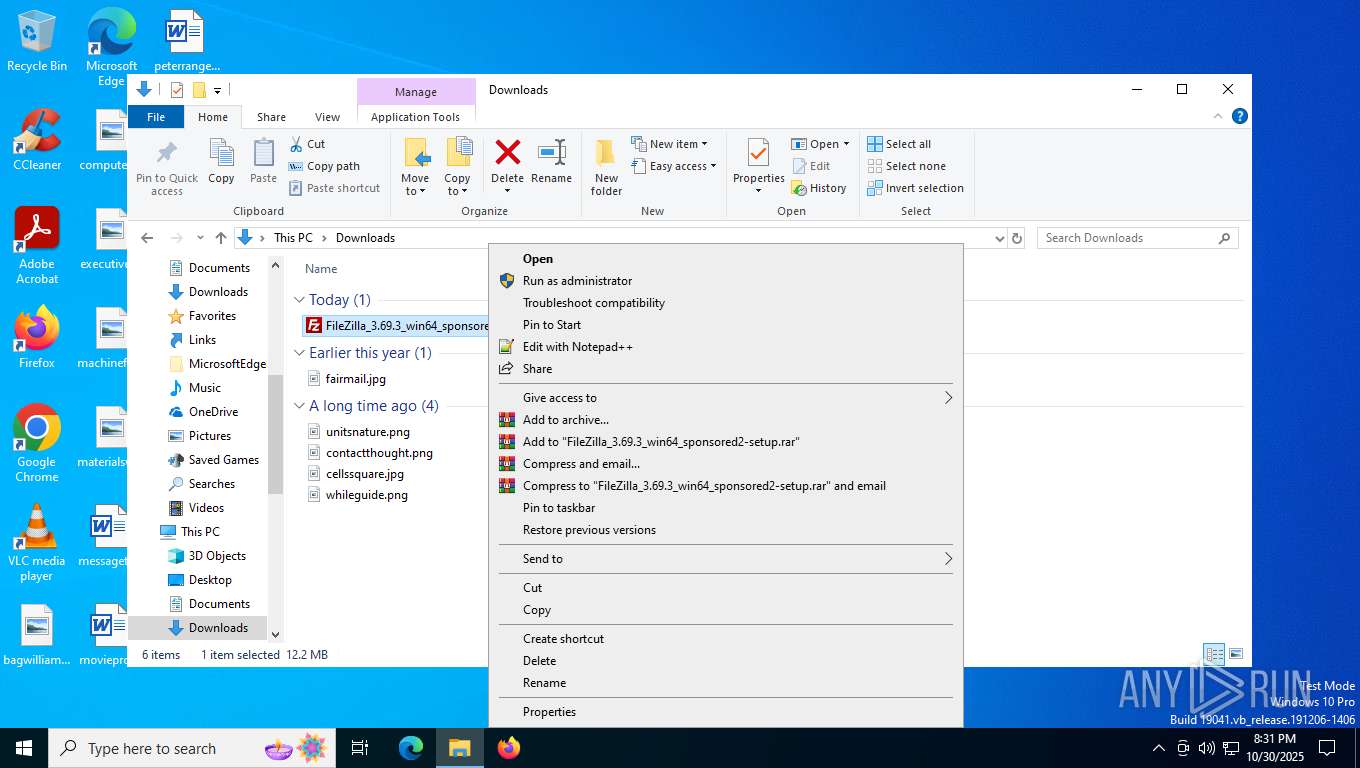
Task: Open the Application Tools tab
Action: tap(415, 117)
